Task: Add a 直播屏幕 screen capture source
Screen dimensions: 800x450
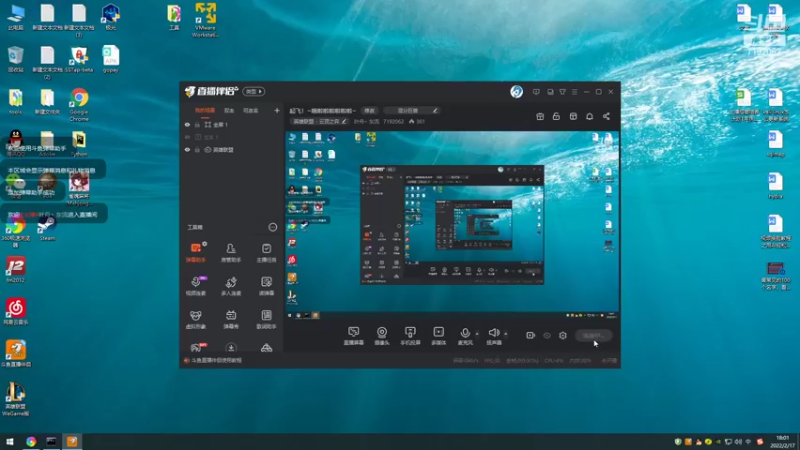Action: tap(354, 336)
